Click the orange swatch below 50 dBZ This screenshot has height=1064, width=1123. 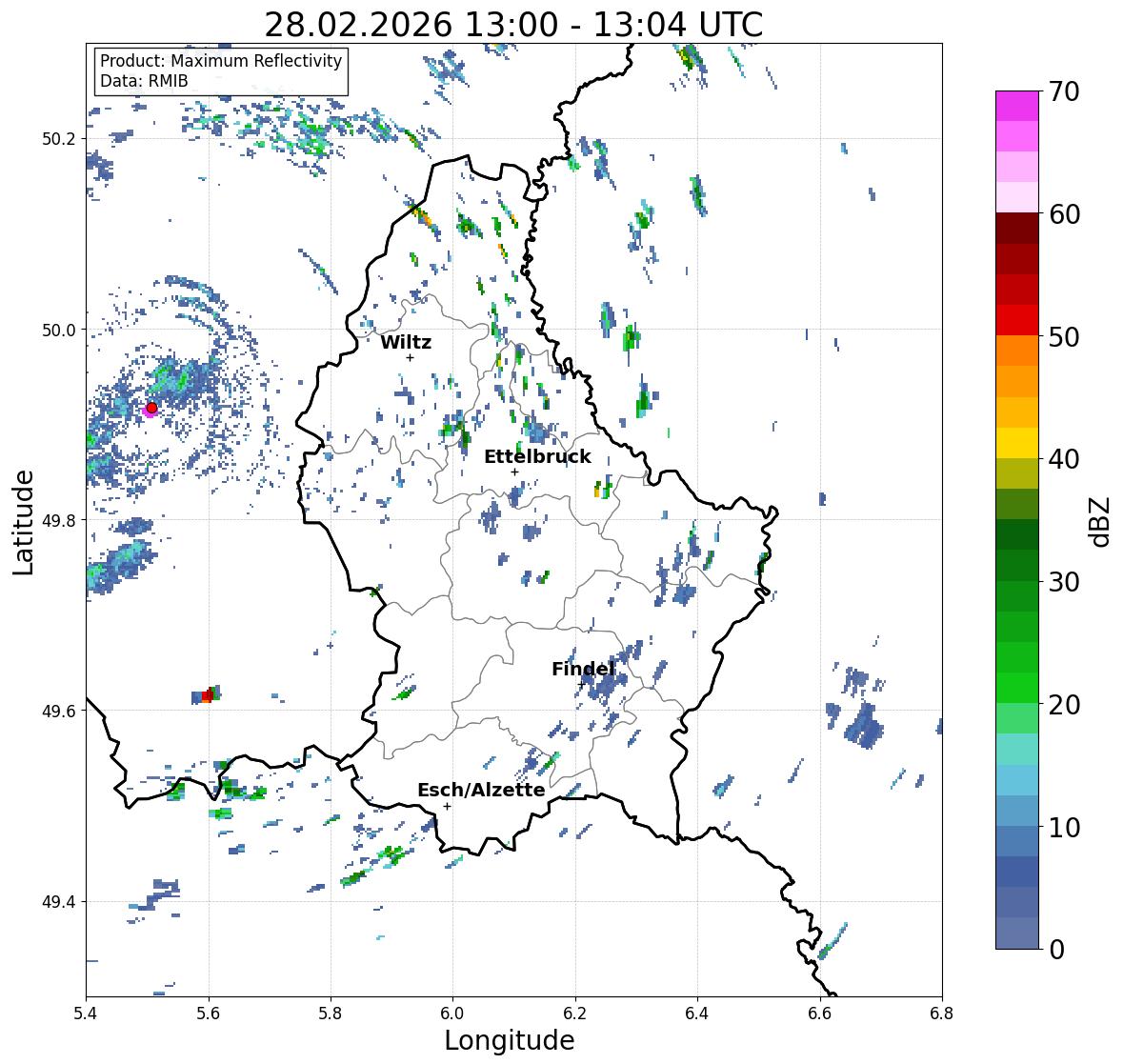point(1017,351)
